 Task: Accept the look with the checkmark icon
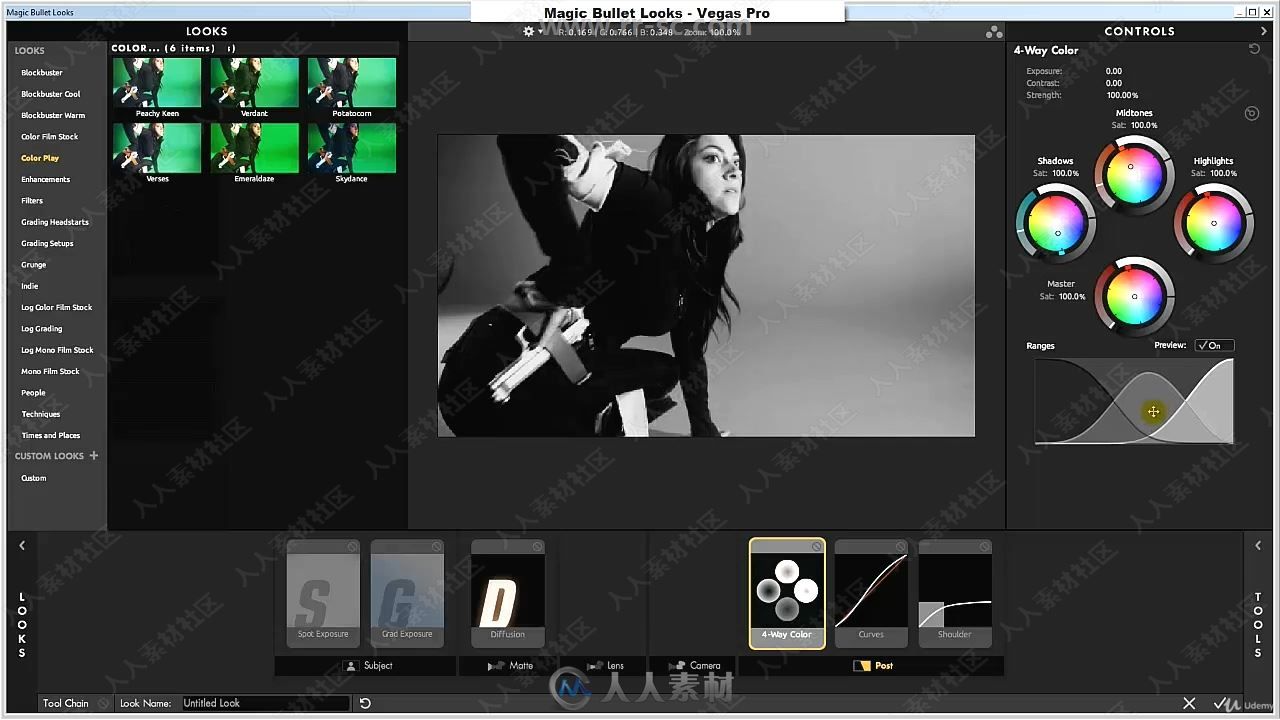click(x=1221, y=704)
